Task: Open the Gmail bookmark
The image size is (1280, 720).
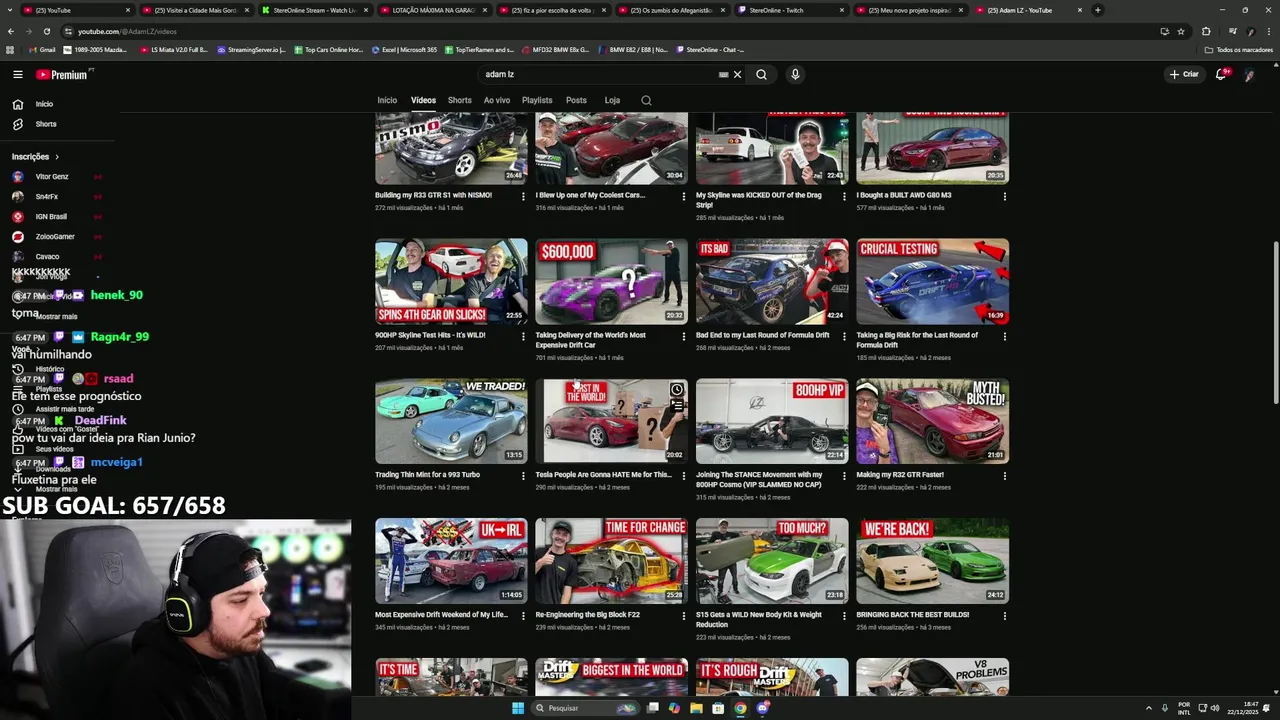Action: tap(42, 49)
